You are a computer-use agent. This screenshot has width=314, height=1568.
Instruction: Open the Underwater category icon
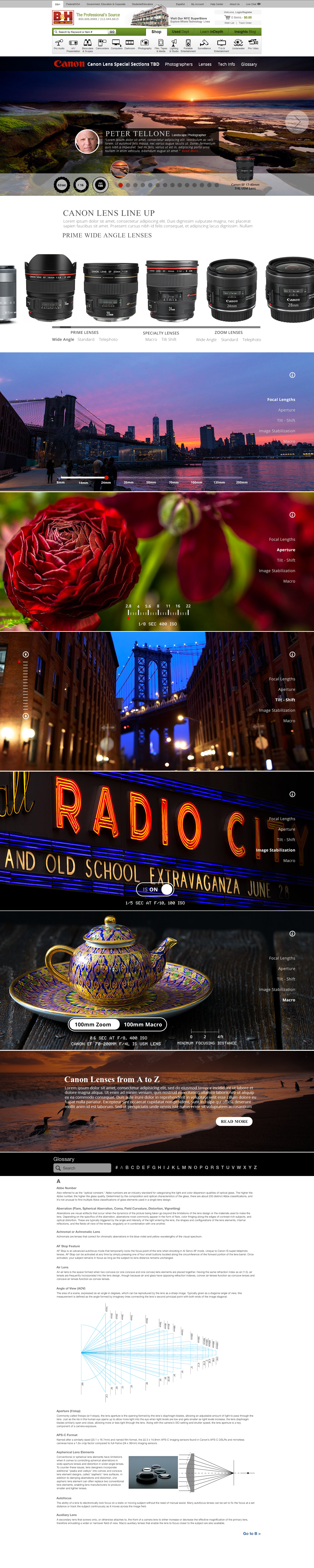[x=238, y=44]
